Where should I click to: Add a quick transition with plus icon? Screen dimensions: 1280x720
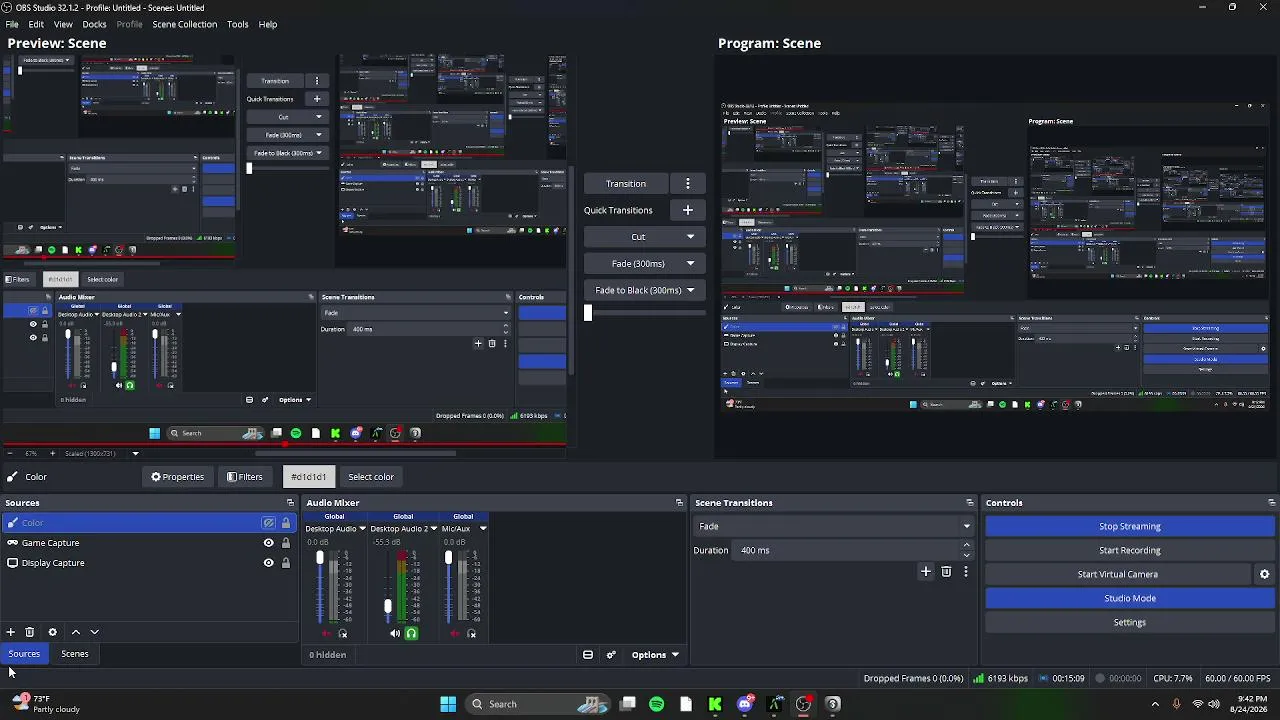click(687, 210)
